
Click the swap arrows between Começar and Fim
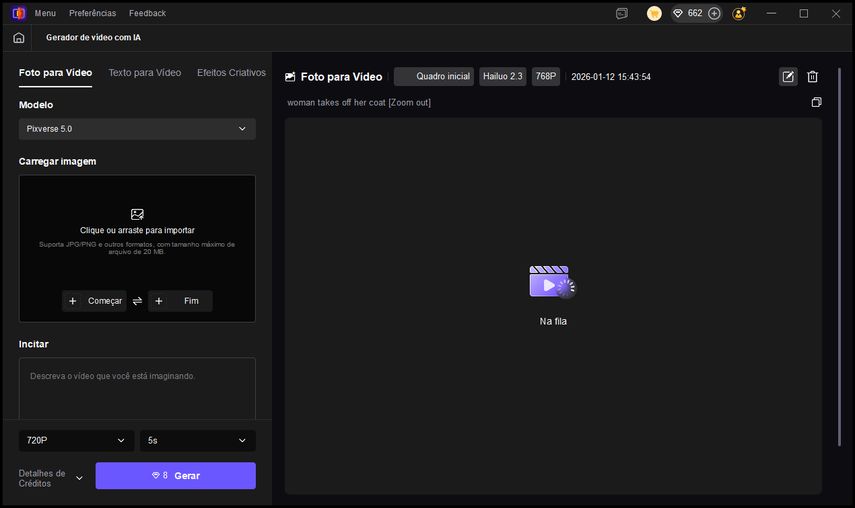point(137,301)
